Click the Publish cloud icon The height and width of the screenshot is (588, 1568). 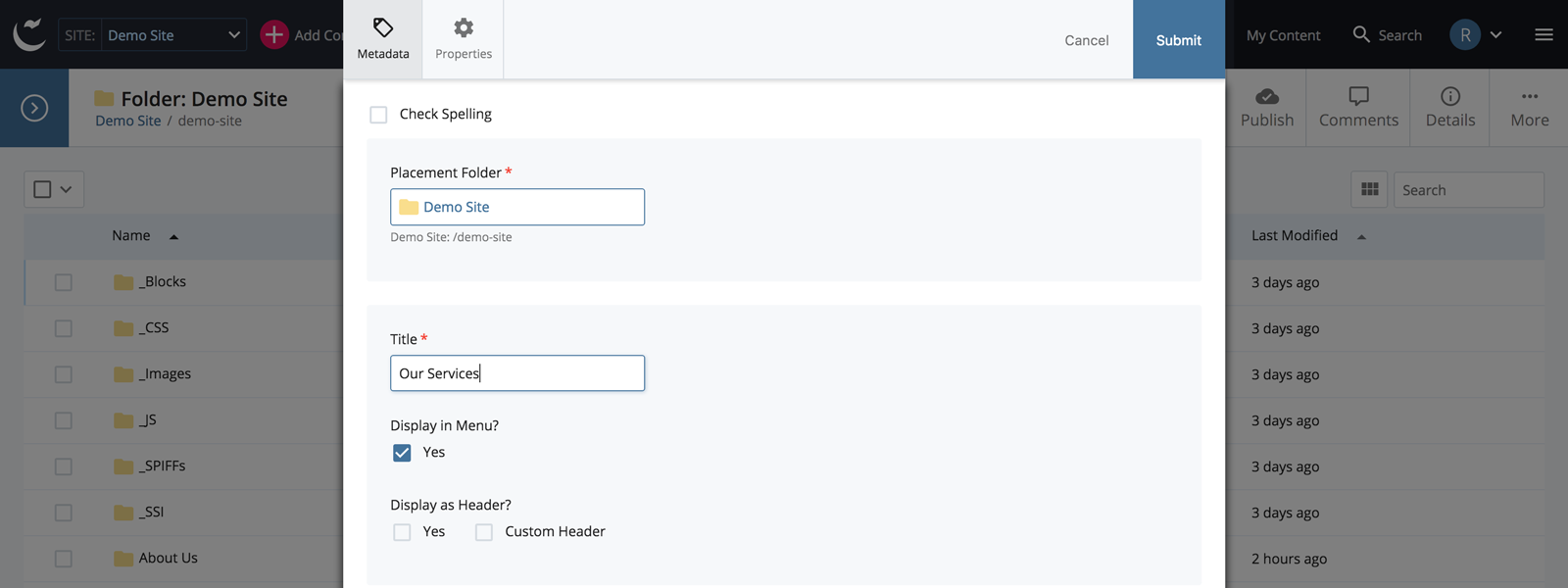[1267, 96]
